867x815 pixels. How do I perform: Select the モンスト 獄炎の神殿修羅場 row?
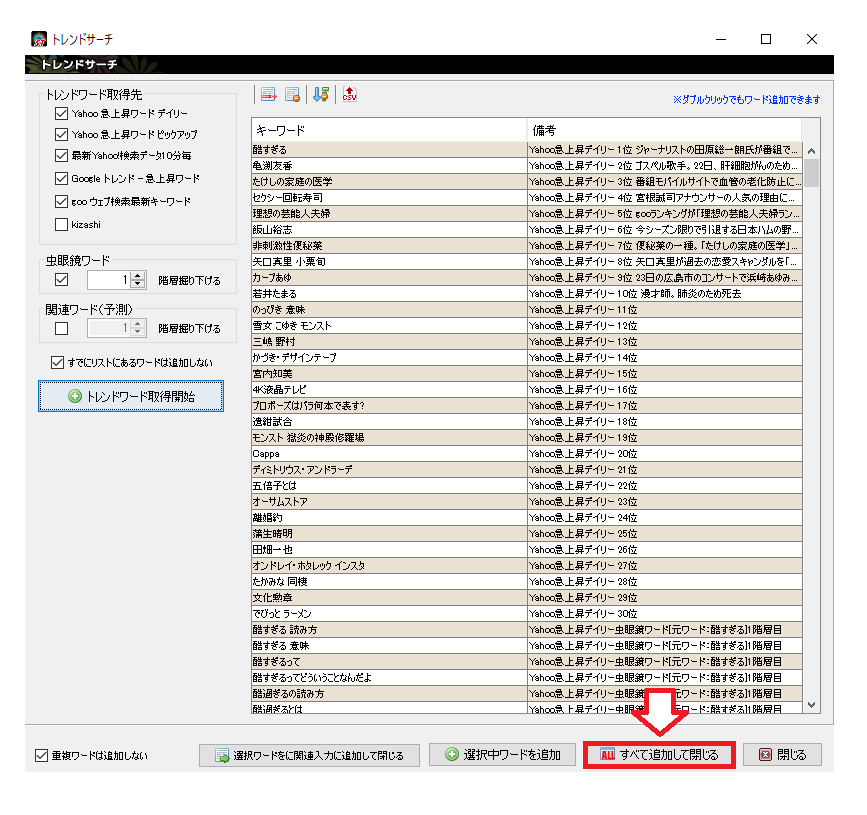(x=527, y=438)
